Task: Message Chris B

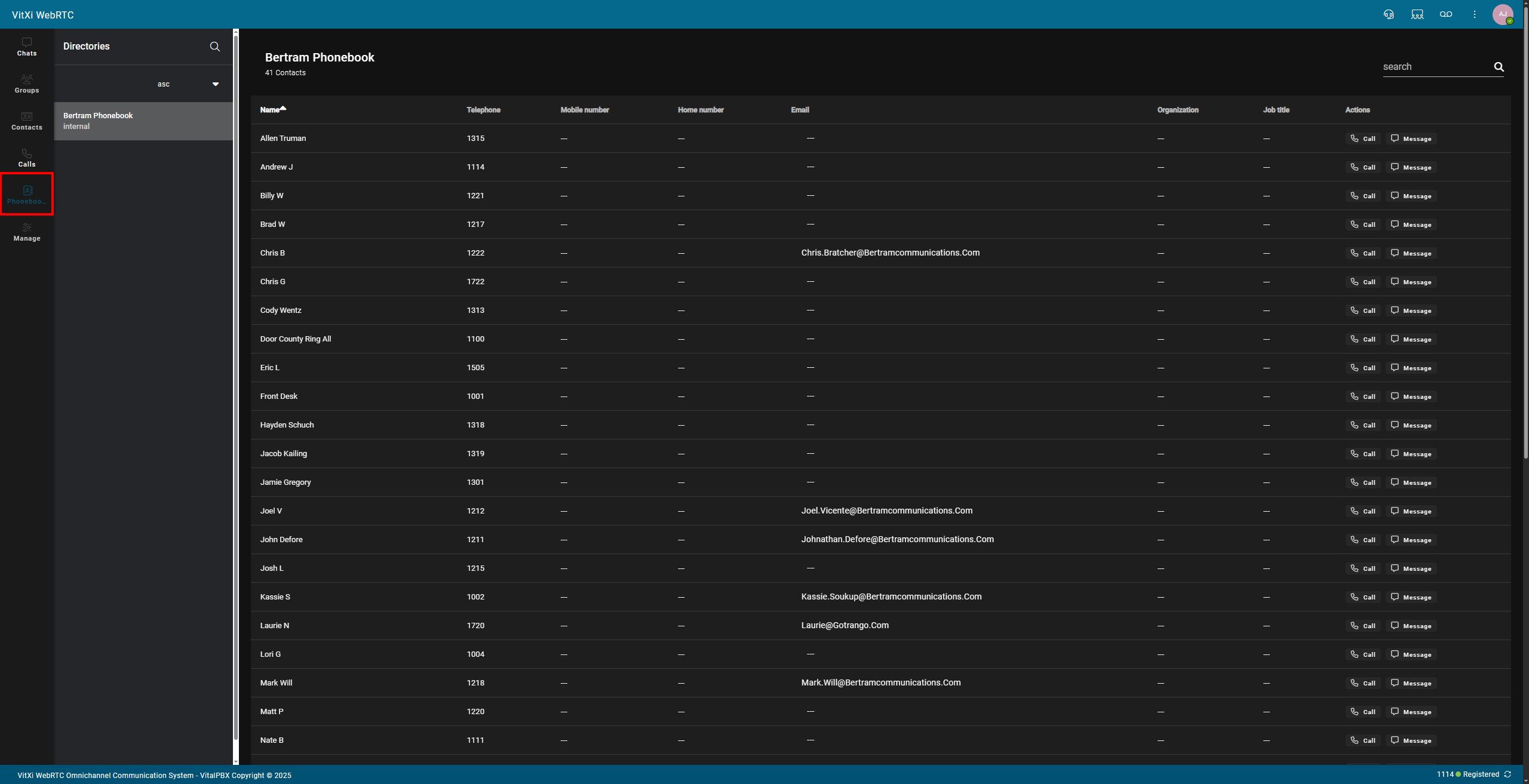Action: click(x=1411, y=253)
